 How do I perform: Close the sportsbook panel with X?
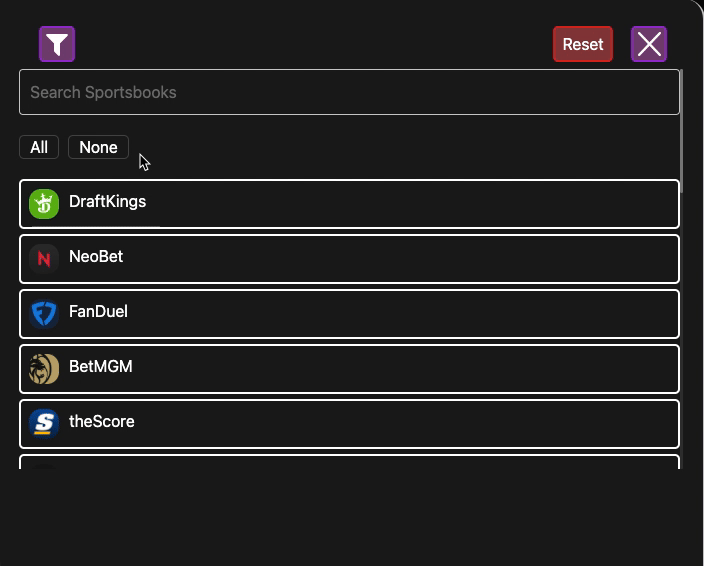[649, 44]
